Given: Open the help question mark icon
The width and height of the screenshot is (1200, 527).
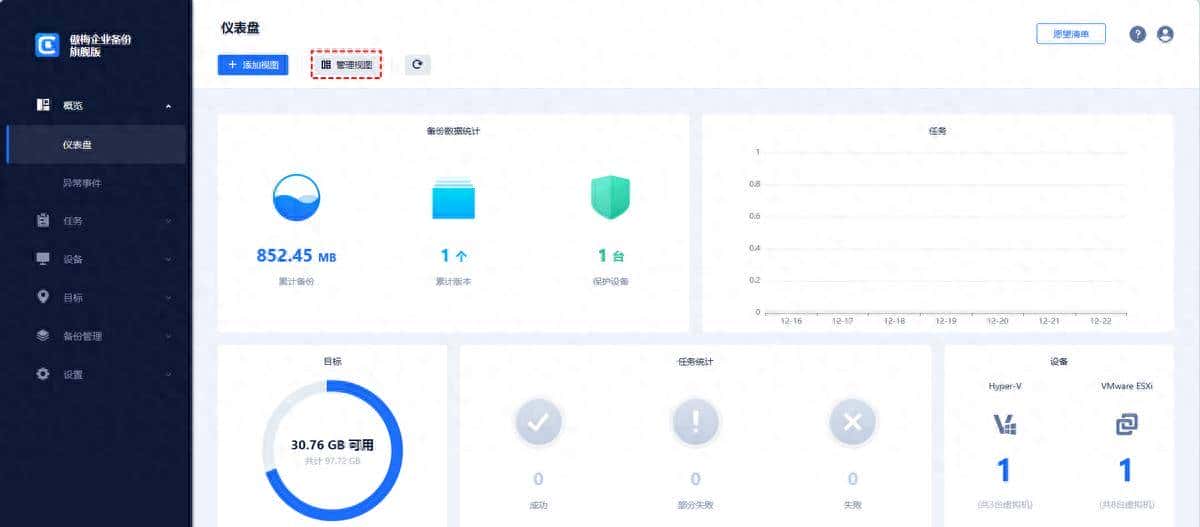Looking at the screenshot, I should (x=1138, y=34).
